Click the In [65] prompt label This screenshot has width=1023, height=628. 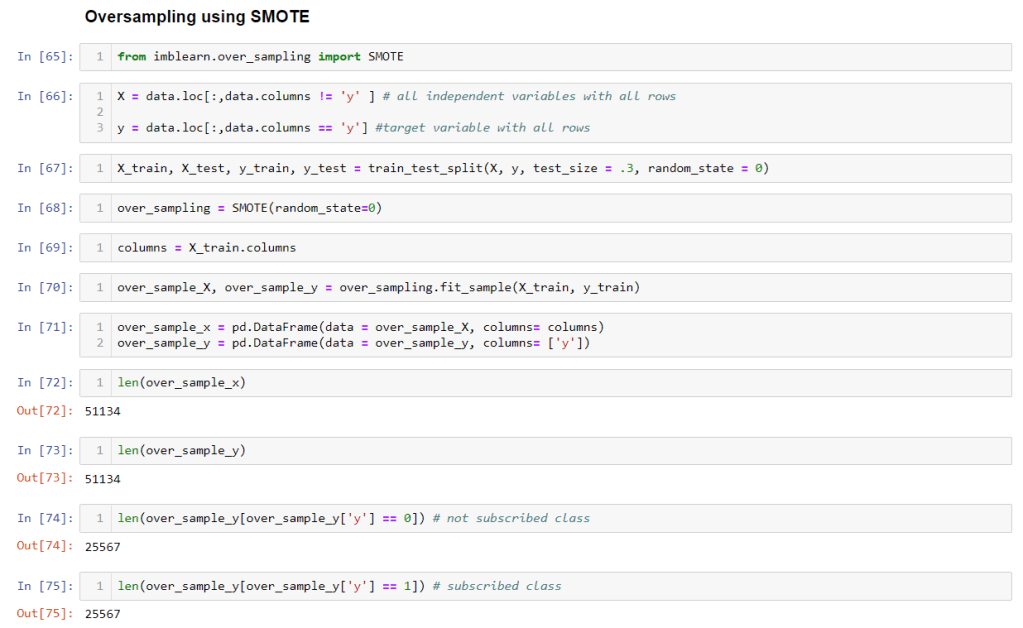[45, 57]
